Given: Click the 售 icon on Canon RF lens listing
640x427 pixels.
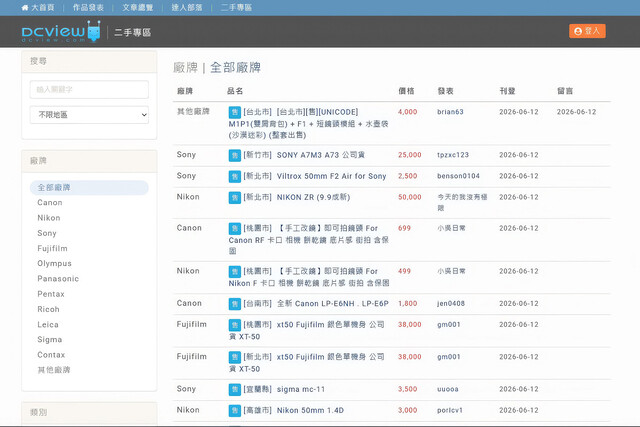Looking at the screenshot, I should pyautogui.click(x=235, y=229).
